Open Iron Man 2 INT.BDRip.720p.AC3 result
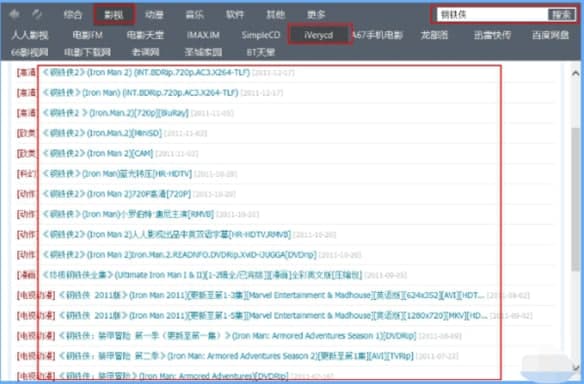Viewport: 584px width, 384px height. click(x=146, y=72)
